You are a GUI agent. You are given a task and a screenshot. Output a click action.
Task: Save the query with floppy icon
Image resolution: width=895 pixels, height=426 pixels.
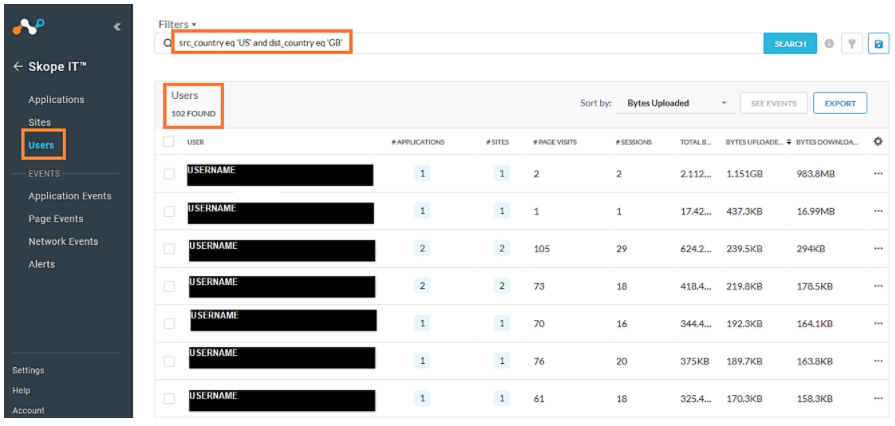point(878,43)
